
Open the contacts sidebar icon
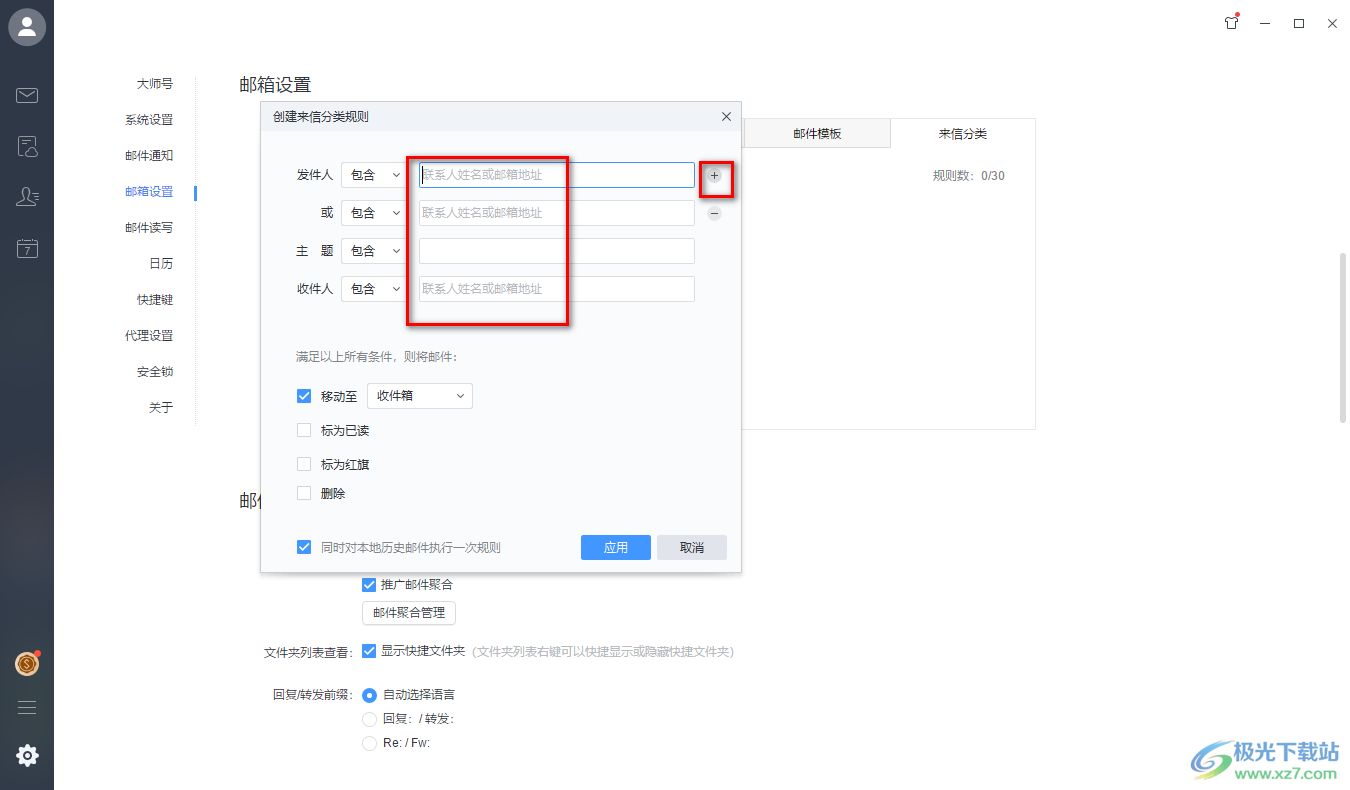27,197
